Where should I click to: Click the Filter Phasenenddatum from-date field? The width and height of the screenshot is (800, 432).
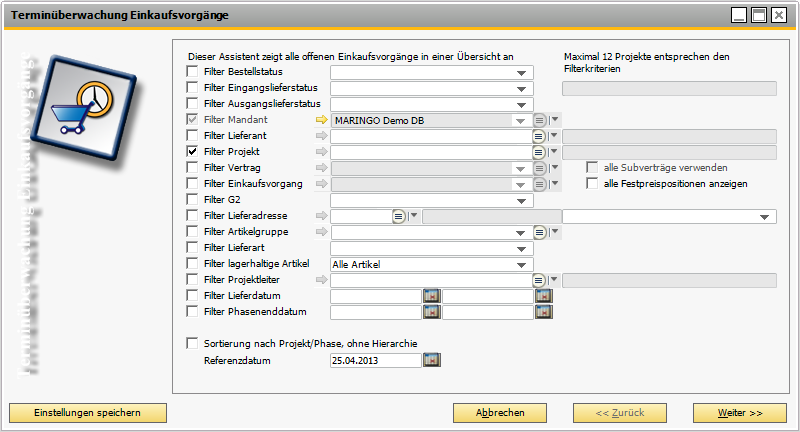point(376,312)
